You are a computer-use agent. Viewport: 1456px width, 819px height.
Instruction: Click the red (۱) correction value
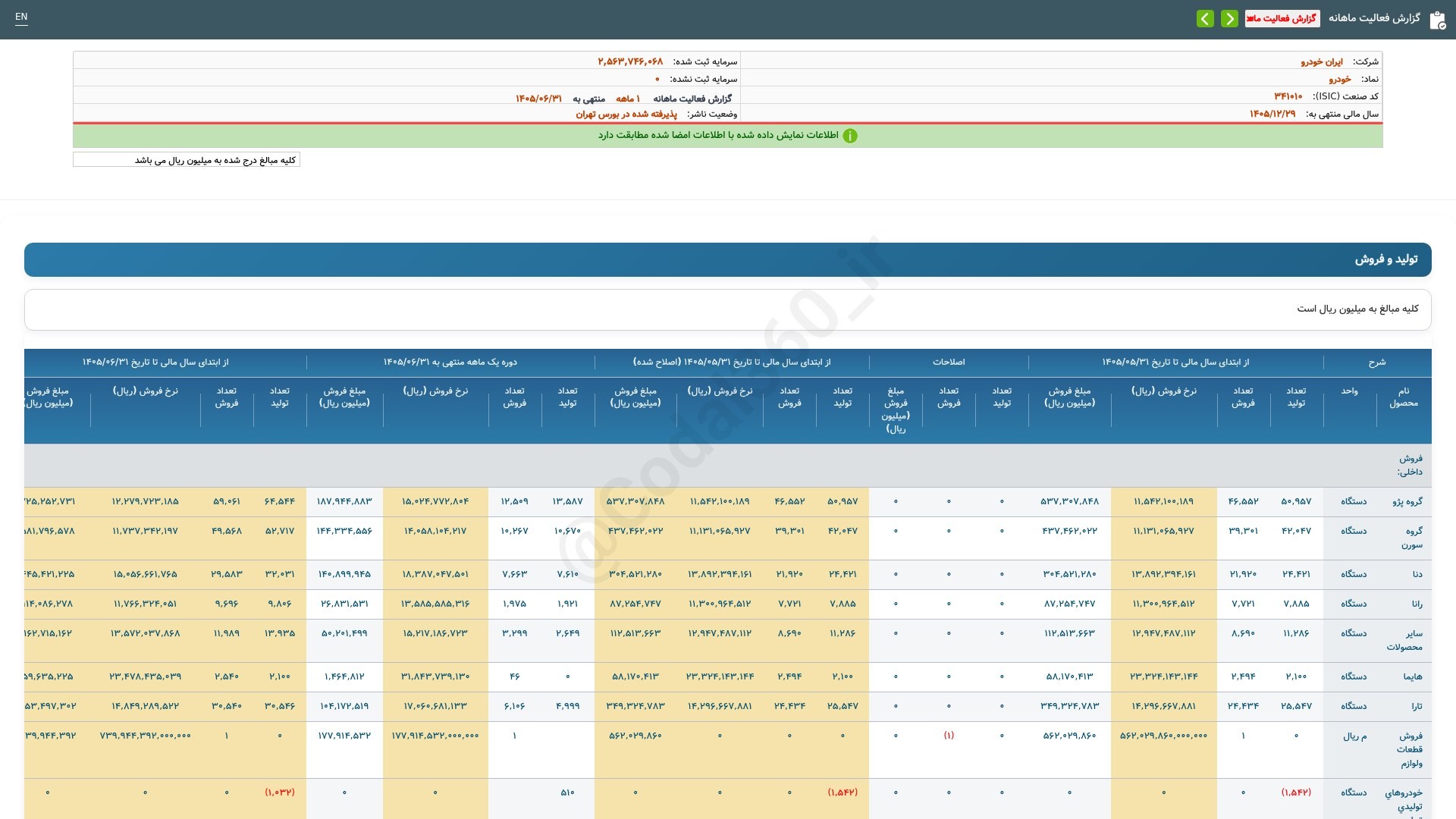pyautogui.click(x=949, y=736)
